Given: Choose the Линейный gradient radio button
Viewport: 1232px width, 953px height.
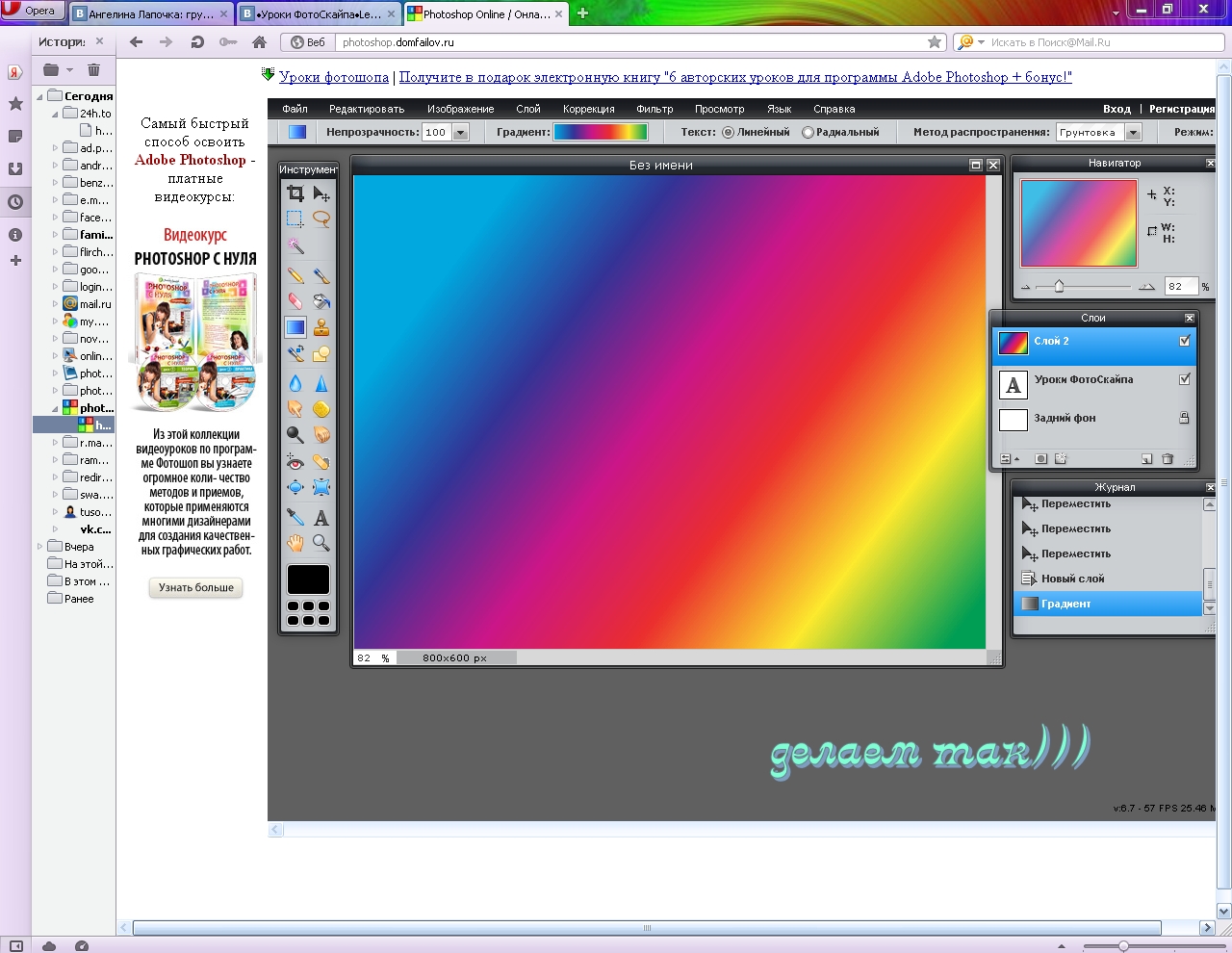Looking at the screenshot, I should [728, 133].
